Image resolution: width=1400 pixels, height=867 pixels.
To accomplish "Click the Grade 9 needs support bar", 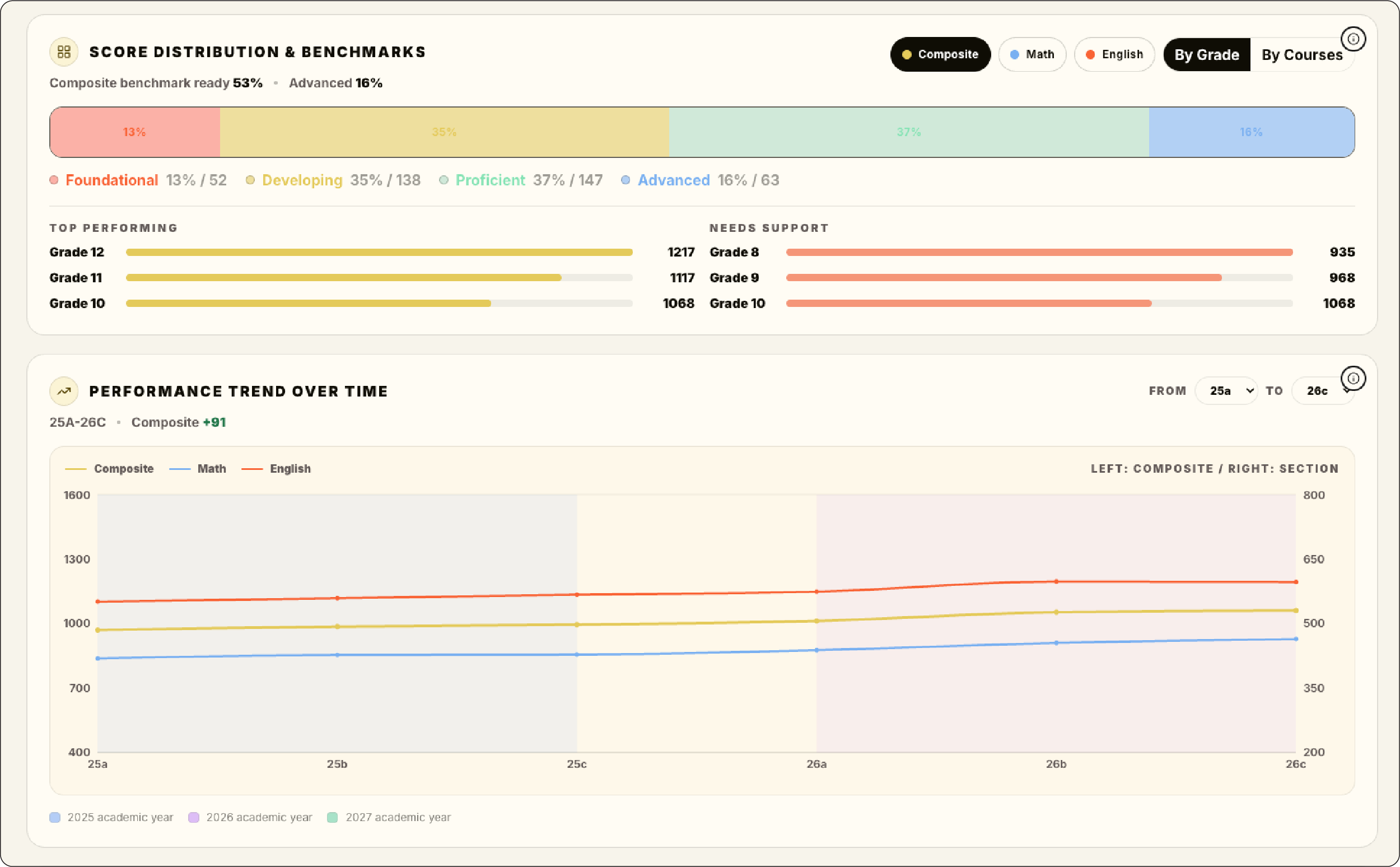I will coord(1039,278).
